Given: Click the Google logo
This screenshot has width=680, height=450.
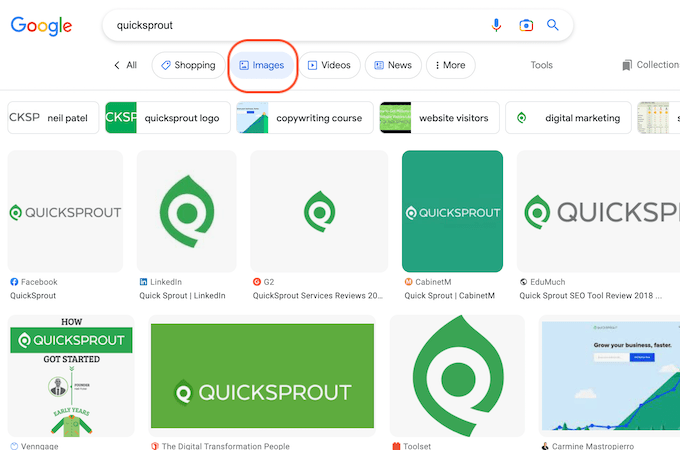Looking at the screenshot, I should [41, 26].
